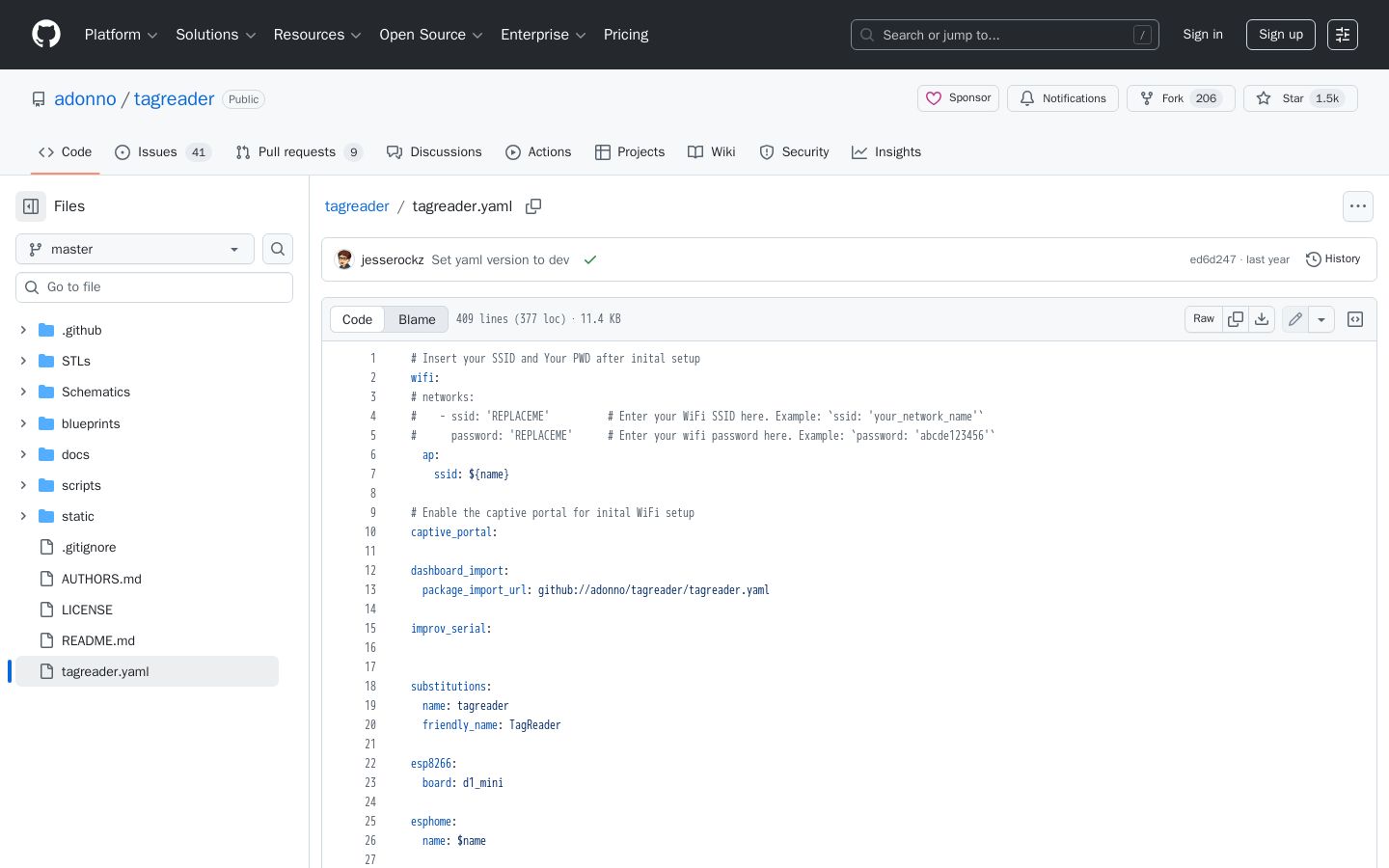
Task: Expand the STLs folder
Action: 23,361
